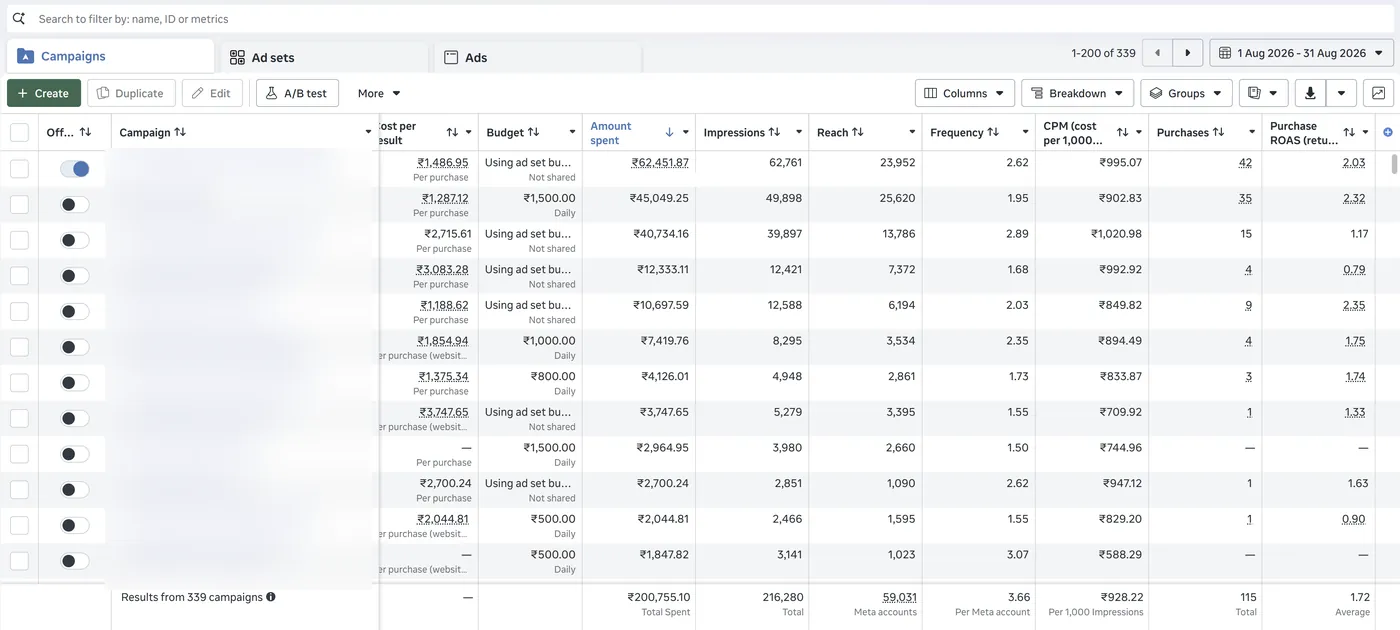Toggle off the first active campaign switch
This screenshot has height=630, width=1400.
(74, 169)
